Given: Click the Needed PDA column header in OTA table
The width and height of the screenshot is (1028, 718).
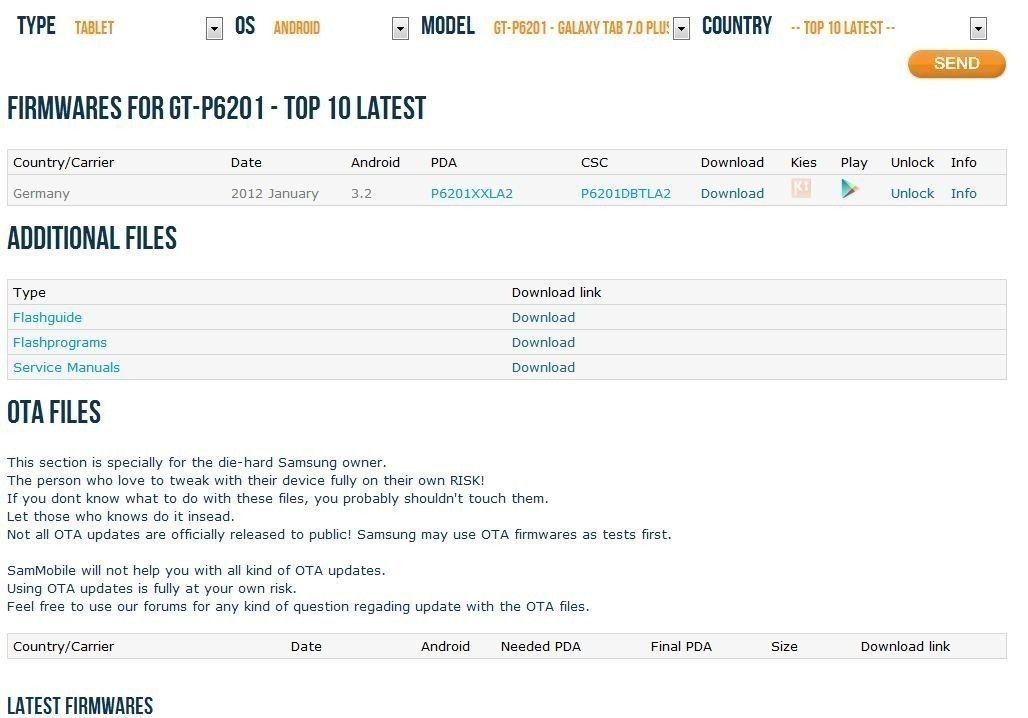Looking at the screenshot, I should 540,647.
